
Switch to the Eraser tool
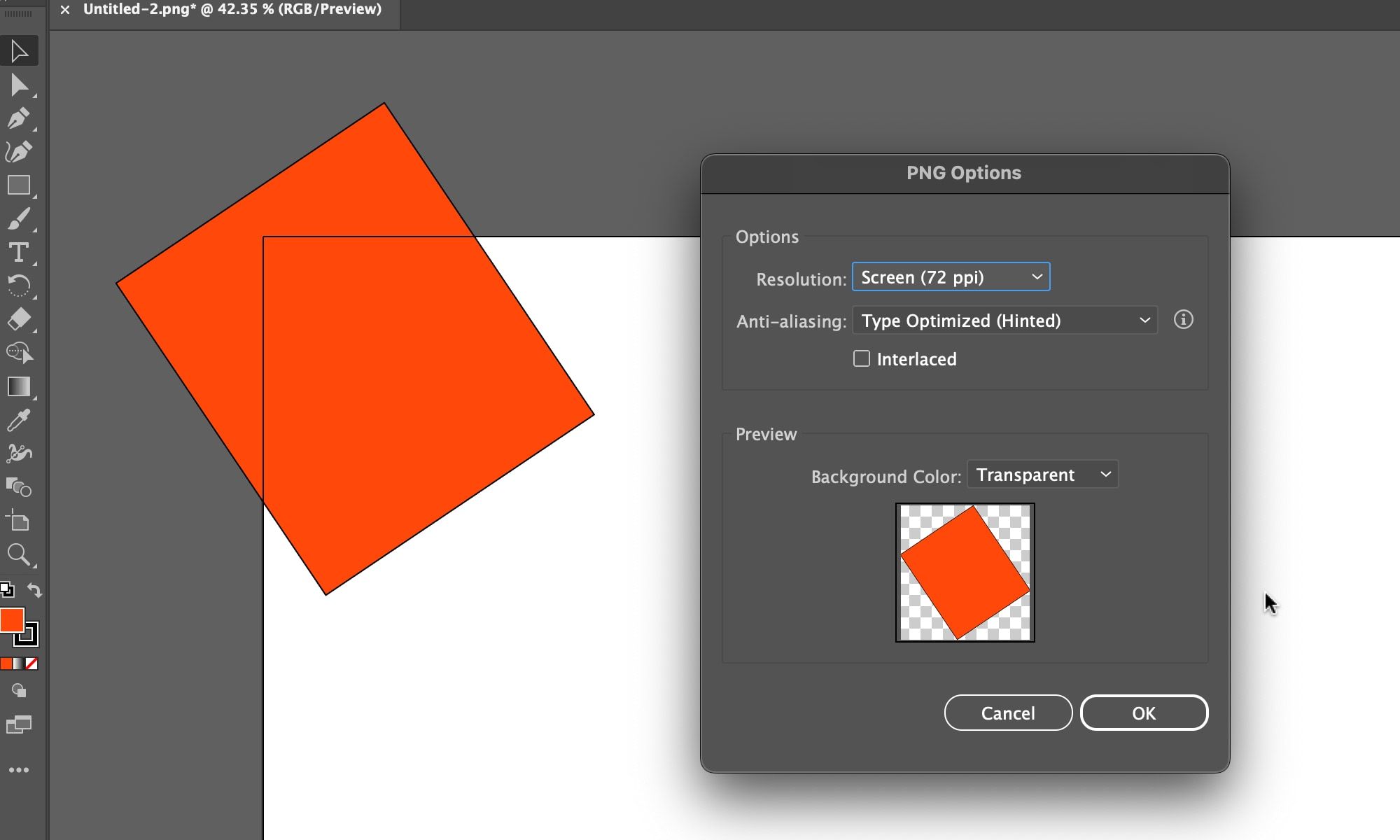point(20,320)
